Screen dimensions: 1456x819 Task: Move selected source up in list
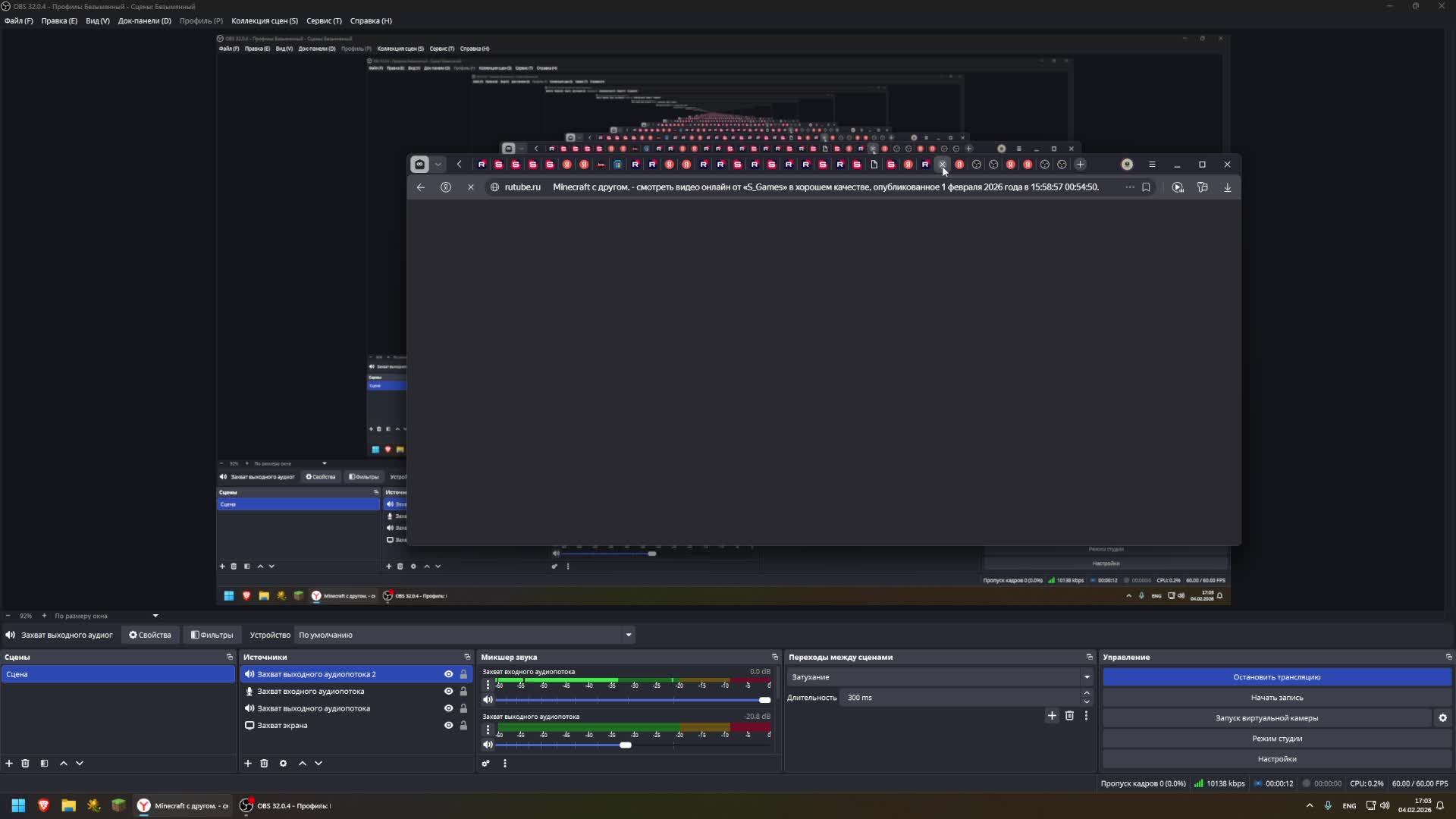coord(303,764)
